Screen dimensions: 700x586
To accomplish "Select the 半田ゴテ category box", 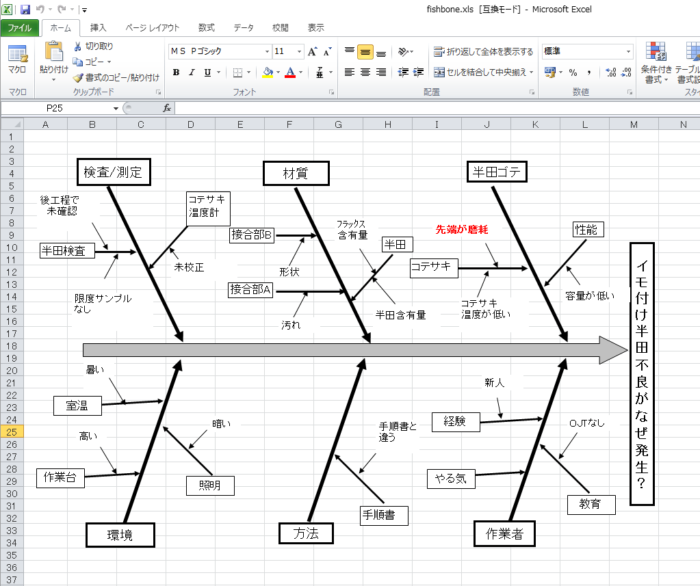I will tap(497, 172).
